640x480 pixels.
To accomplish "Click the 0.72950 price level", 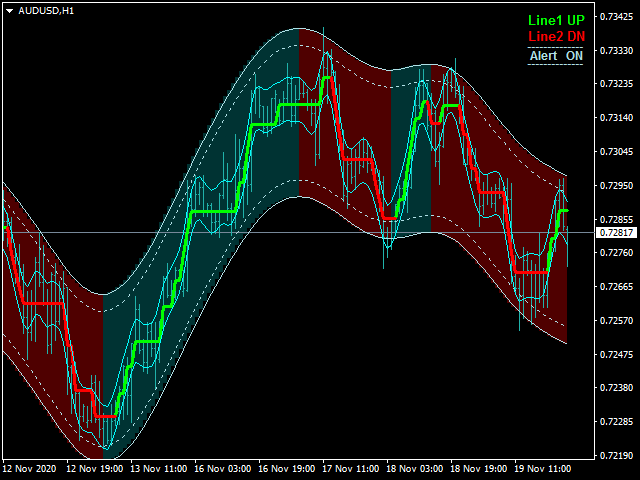I will tap(616, 185).
